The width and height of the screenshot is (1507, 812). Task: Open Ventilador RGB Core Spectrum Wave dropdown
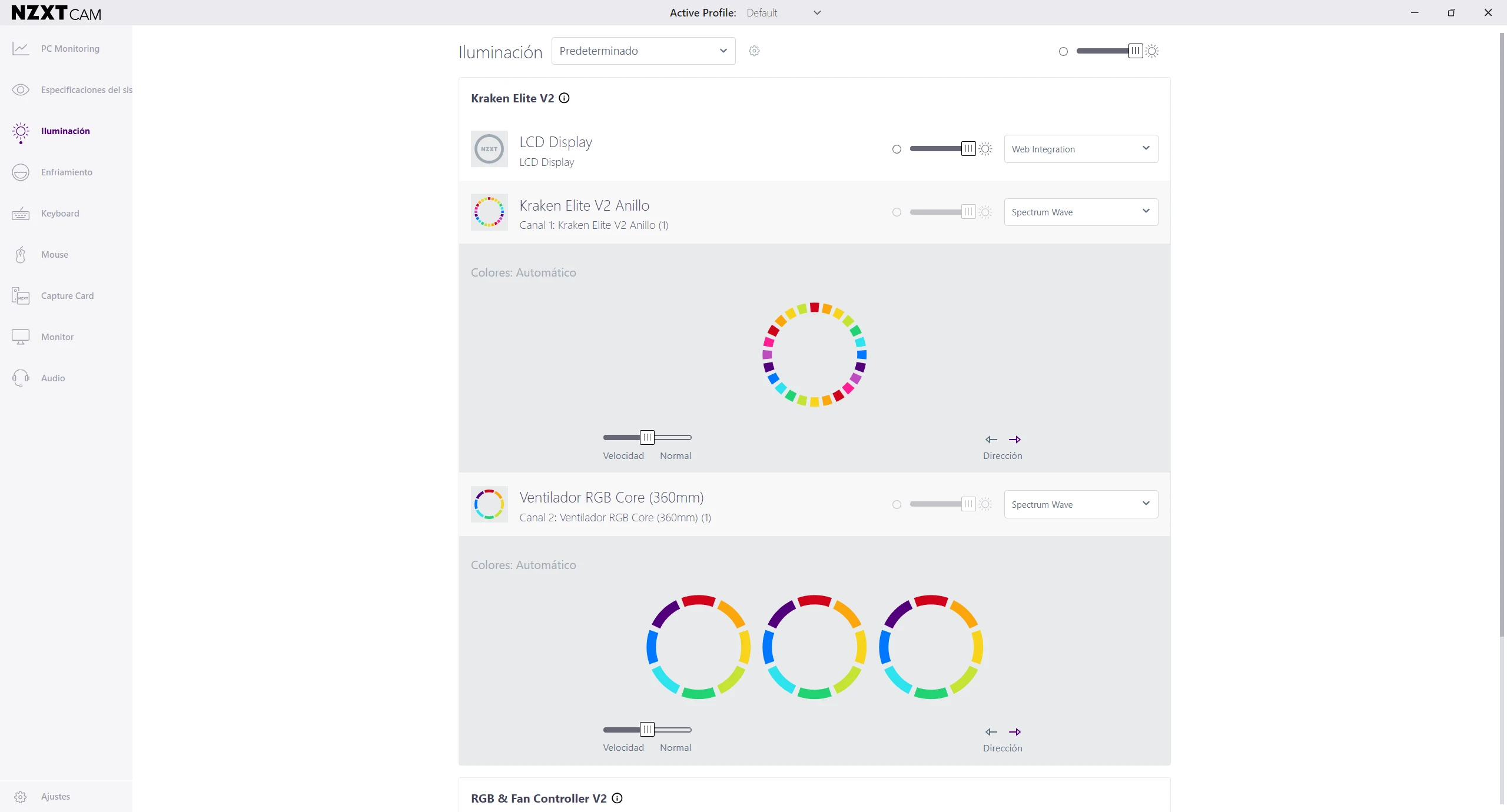(1081, 504)
